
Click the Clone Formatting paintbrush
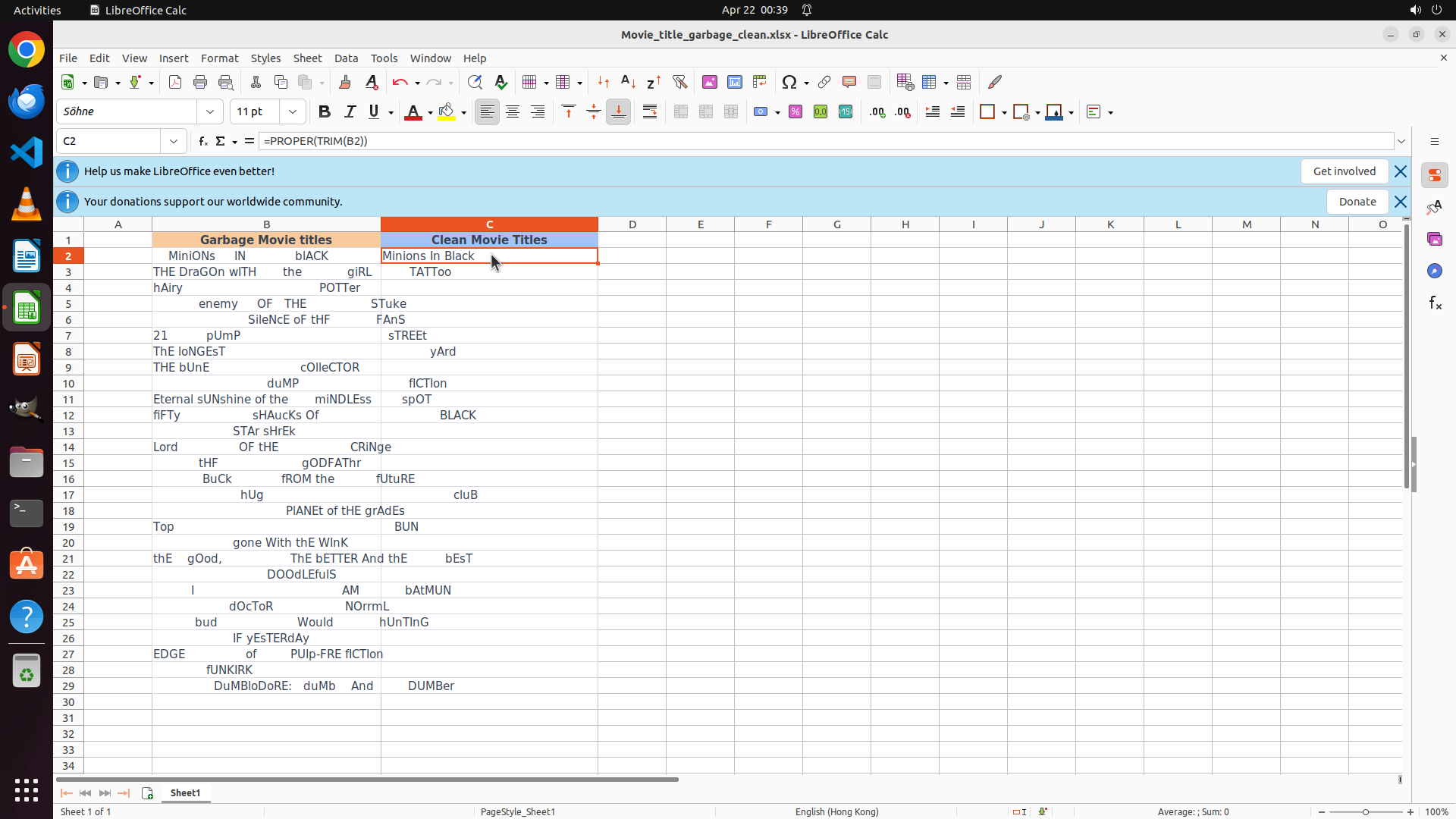pyautogui.click(x=344, y=82)
